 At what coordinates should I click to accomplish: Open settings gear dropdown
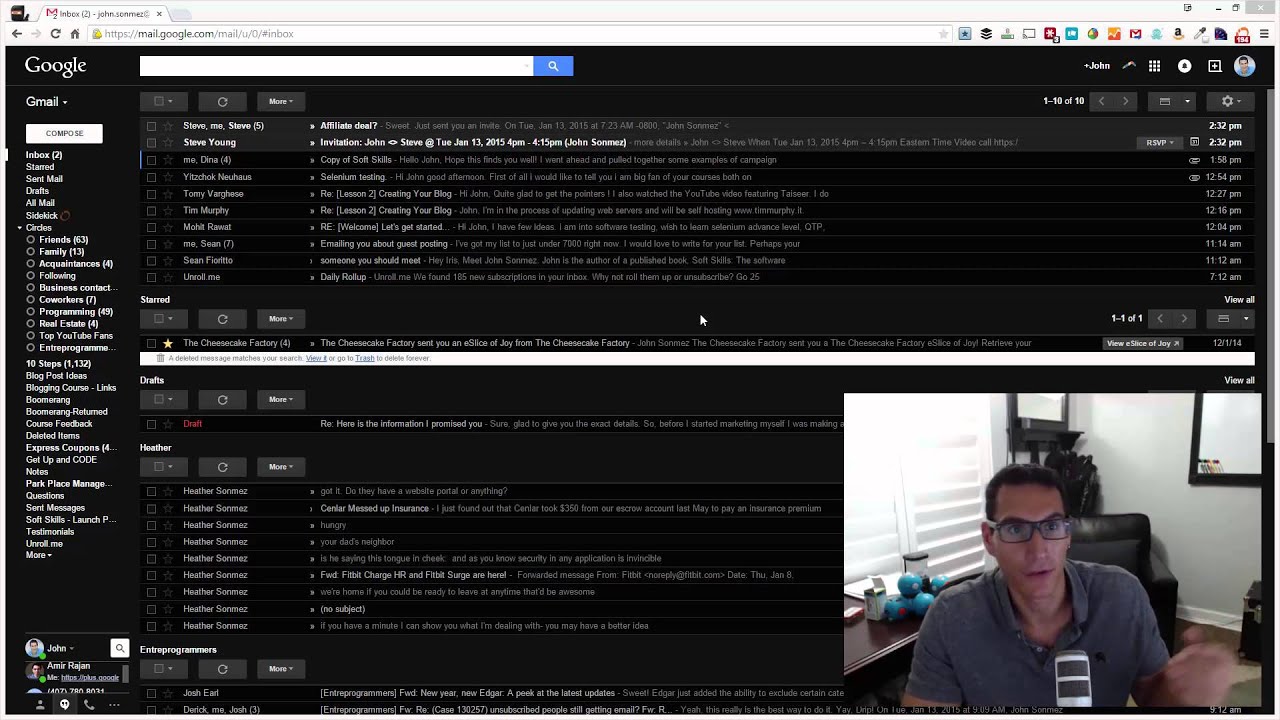pos(1231,101)
